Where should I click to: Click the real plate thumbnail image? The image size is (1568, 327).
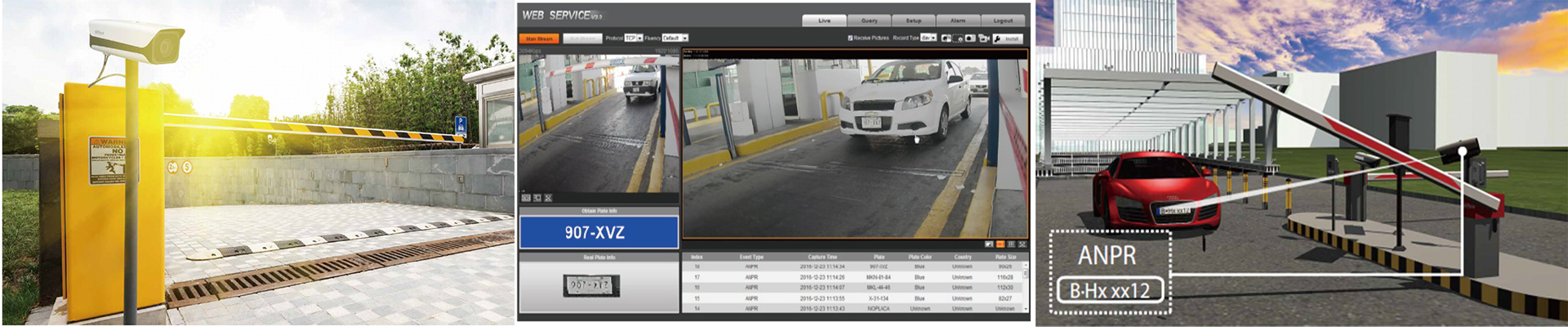tap(591, 285)
